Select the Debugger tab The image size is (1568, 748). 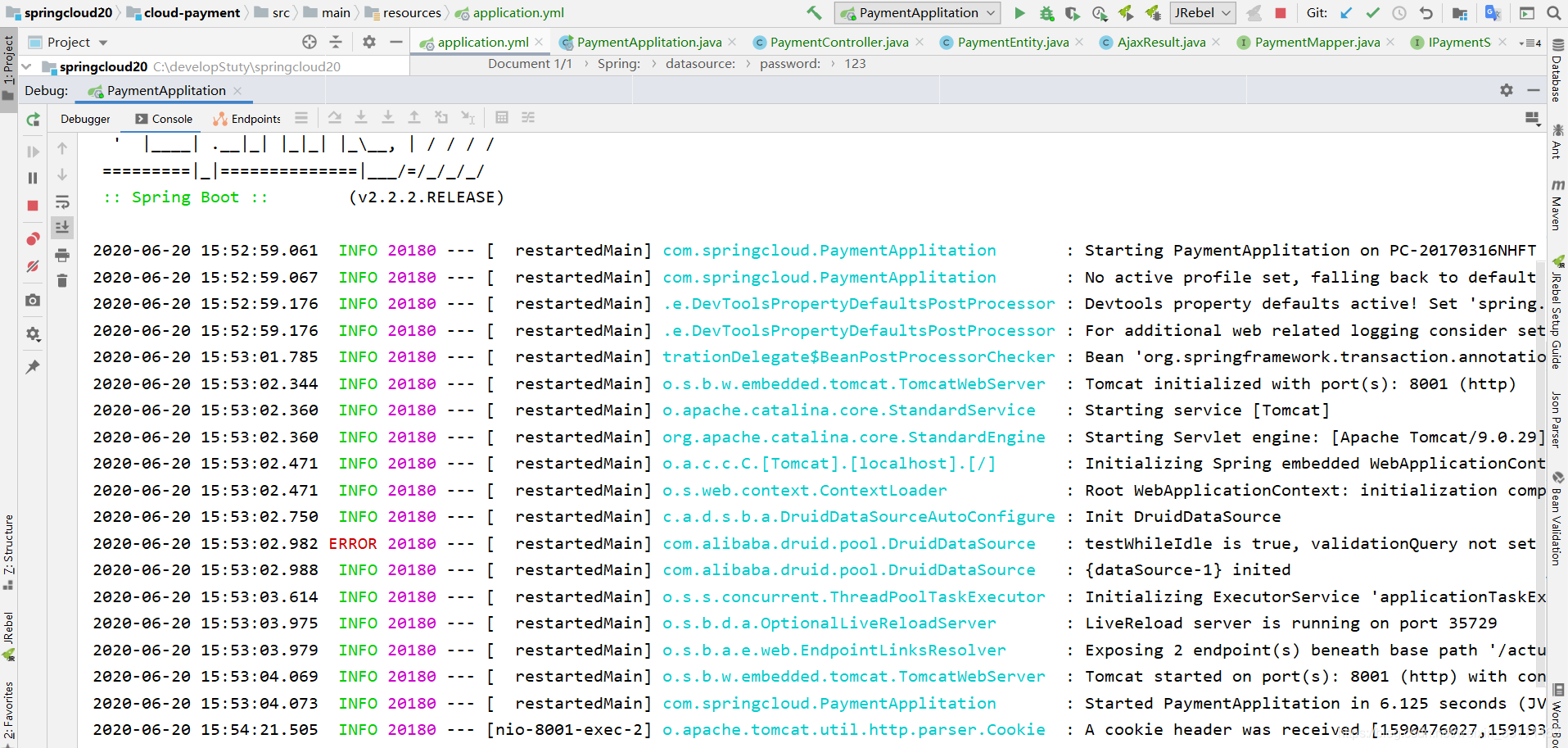coord(85,119)
